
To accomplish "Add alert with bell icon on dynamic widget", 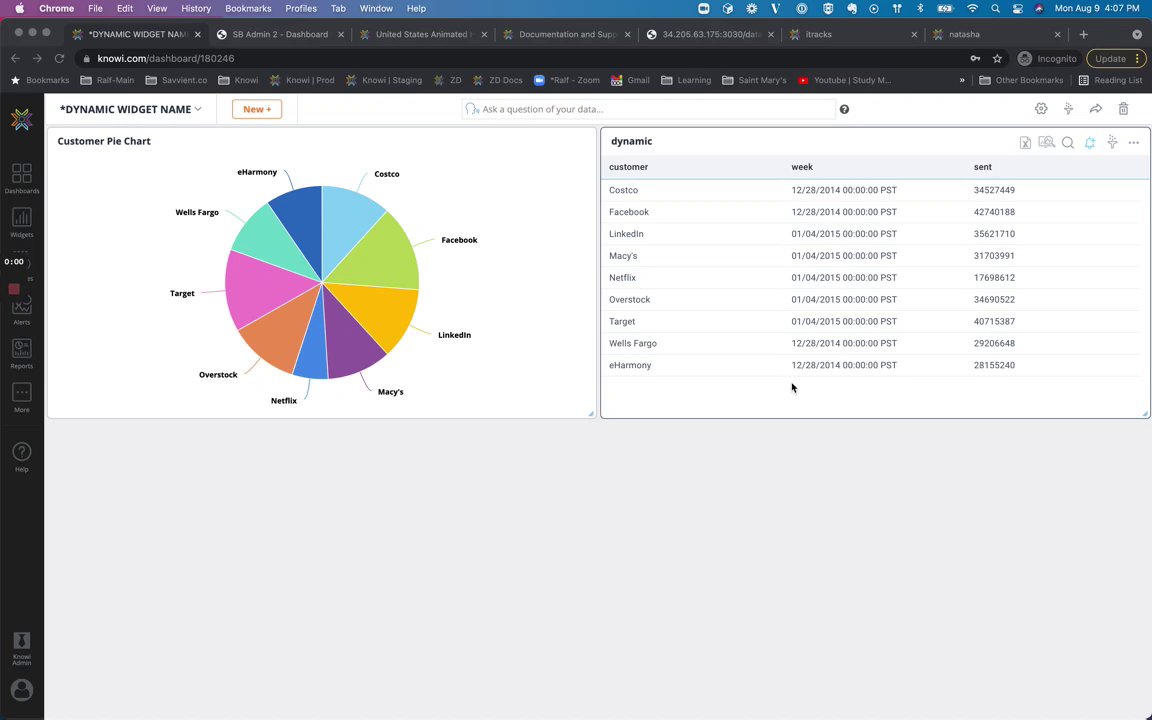I will 1090,143.
